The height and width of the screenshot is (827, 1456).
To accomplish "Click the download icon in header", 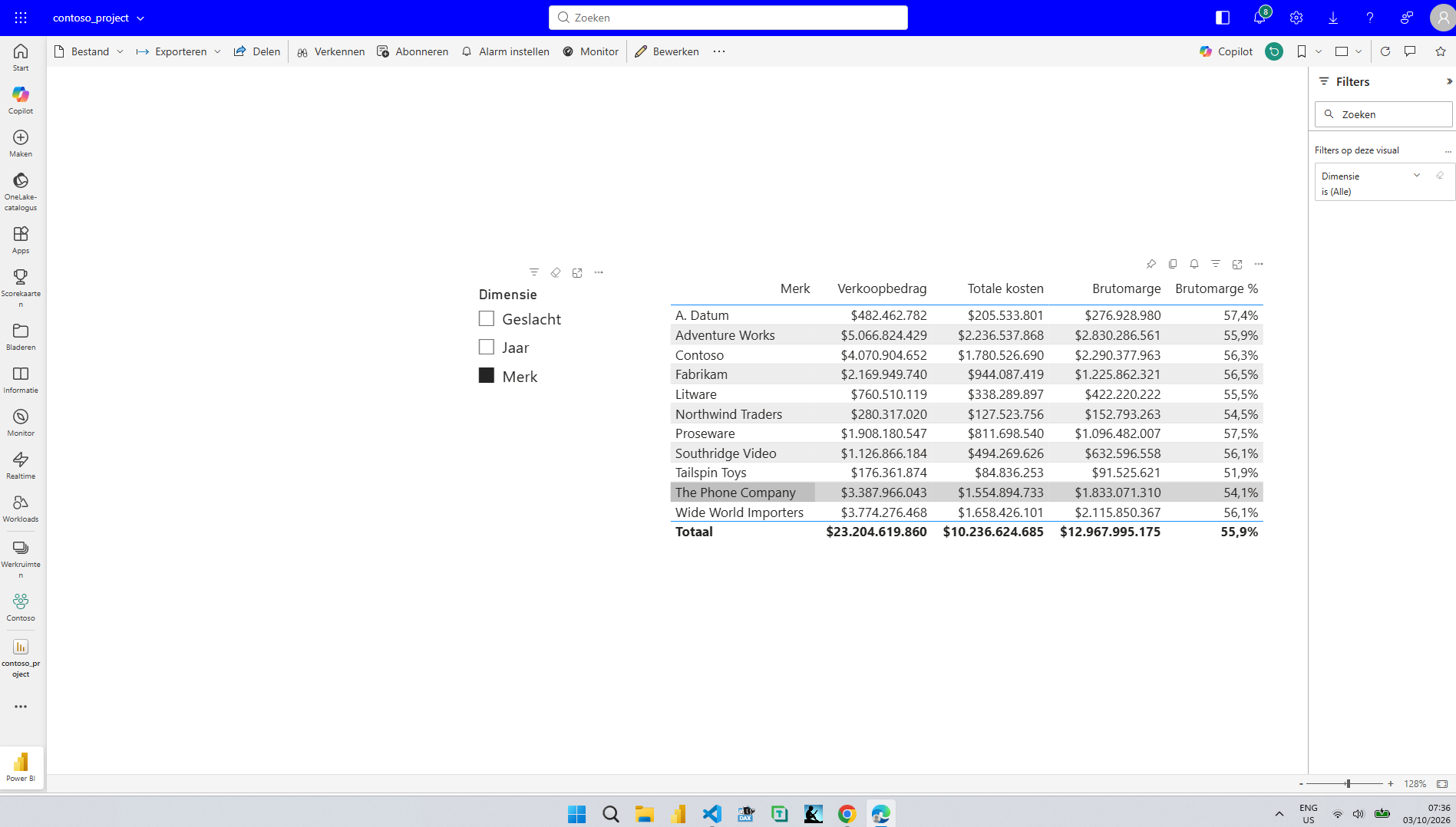I will click(x=1333, y=18).
